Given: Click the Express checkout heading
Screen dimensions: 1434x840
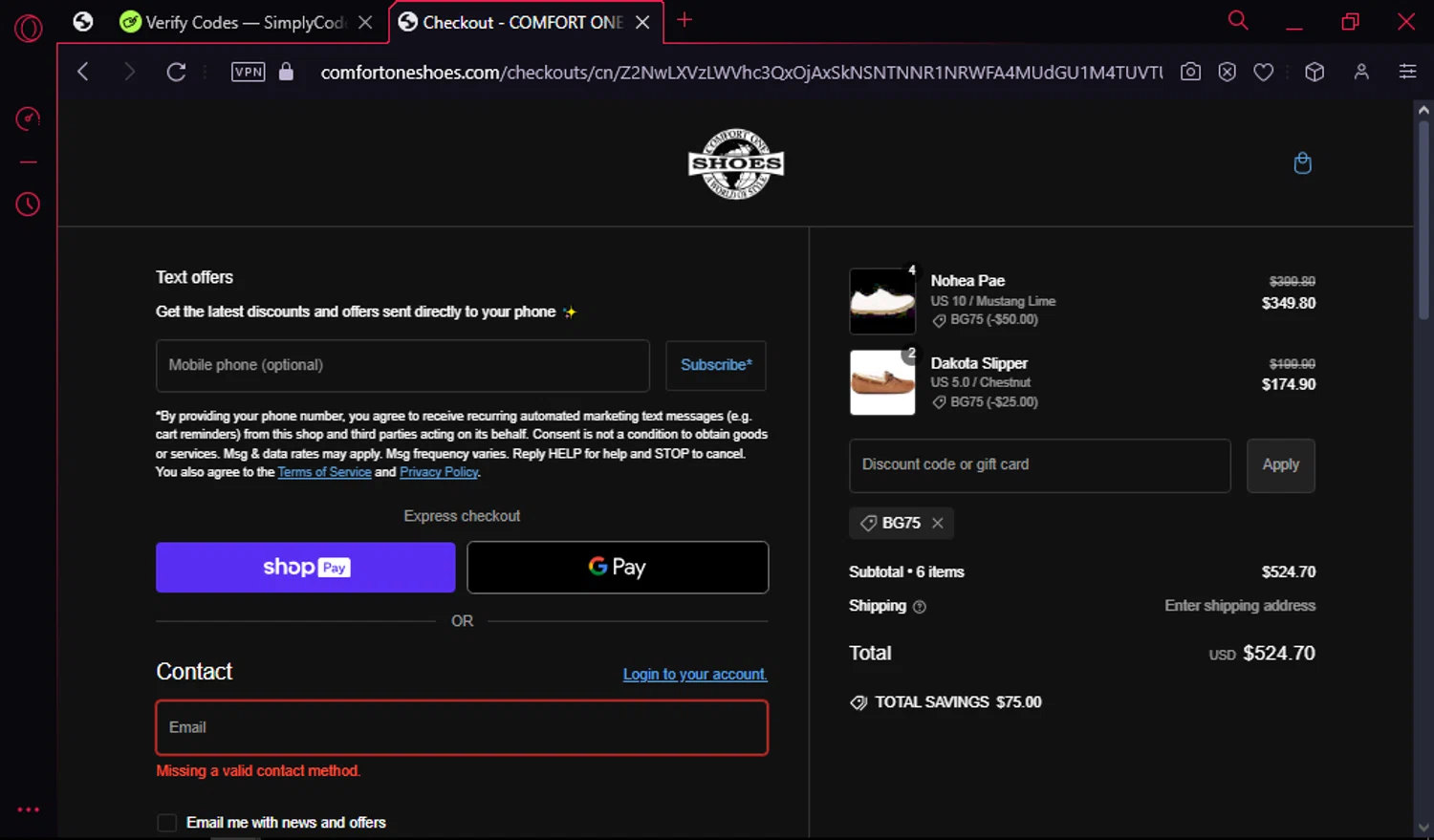Looking at the screenshot, I should tap(462, 516).
